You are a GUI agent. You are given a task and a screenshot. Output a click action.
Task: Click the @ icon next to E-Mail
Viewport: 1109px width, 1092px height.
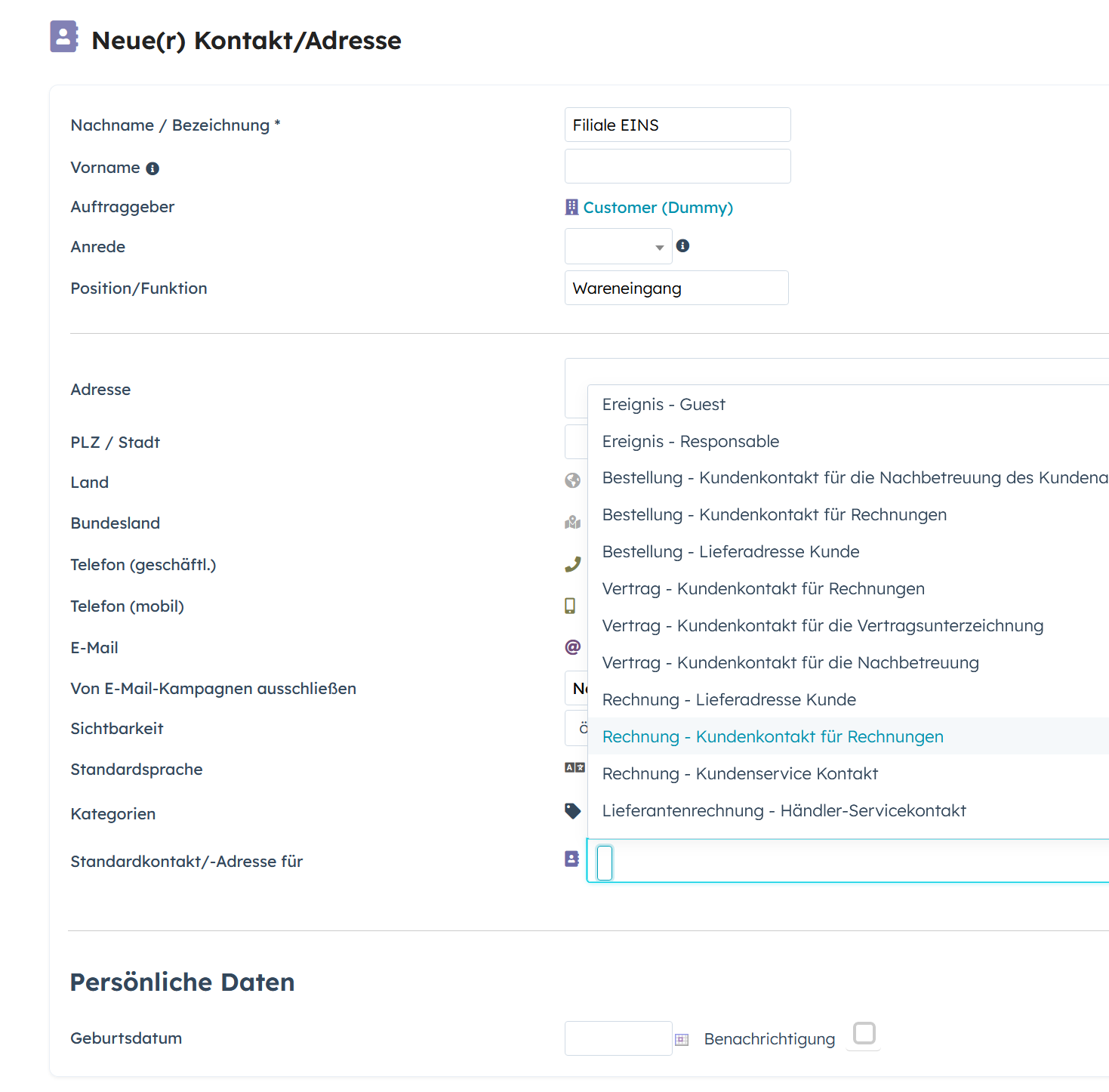pyautogui.click(x=573, y=647)
